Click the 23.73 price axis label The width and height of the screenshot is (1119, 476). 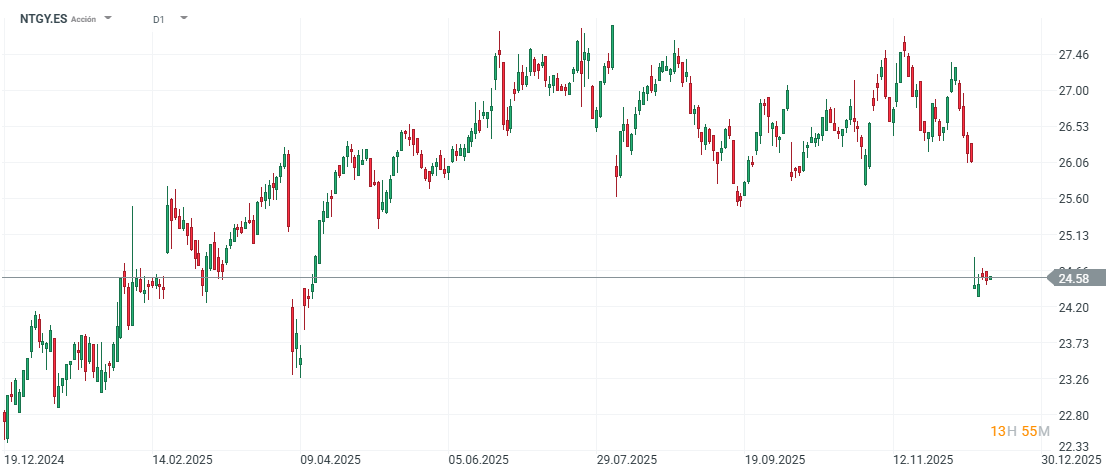pyautogui.click(x=1073, y=344)
